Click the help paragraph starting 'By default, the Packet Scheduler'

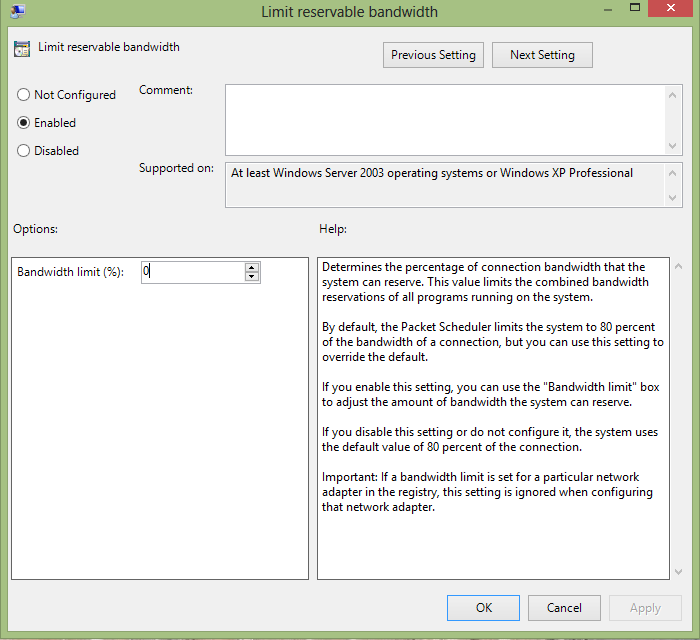(x=493, y=342)
